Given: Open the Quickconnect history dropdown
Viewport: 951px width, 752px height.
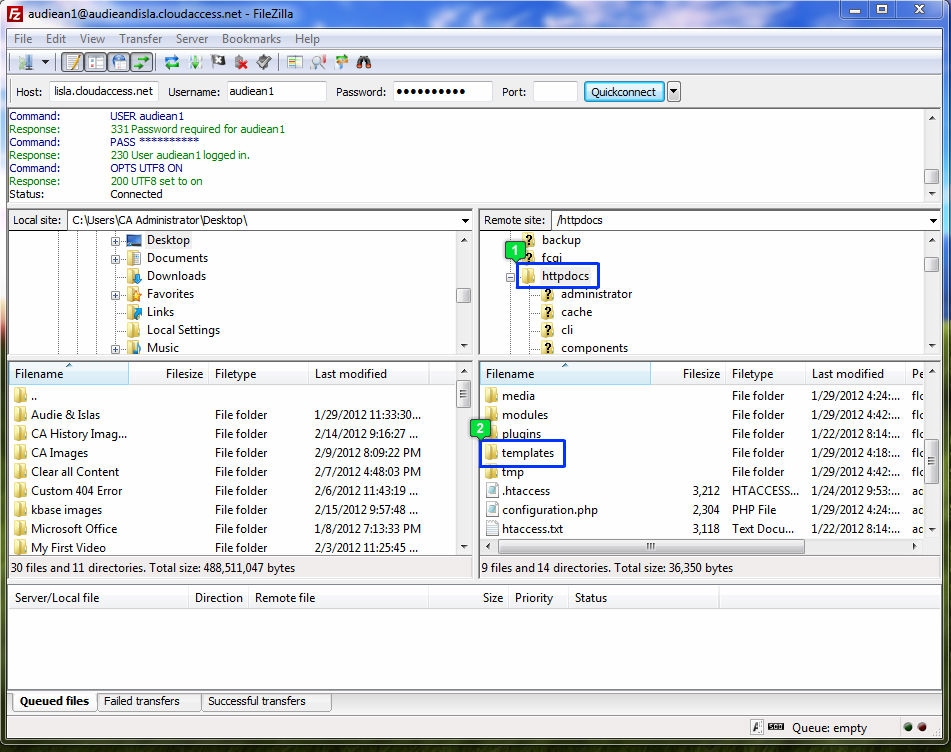Looking at the screenshot, I should tap(674, 92).
